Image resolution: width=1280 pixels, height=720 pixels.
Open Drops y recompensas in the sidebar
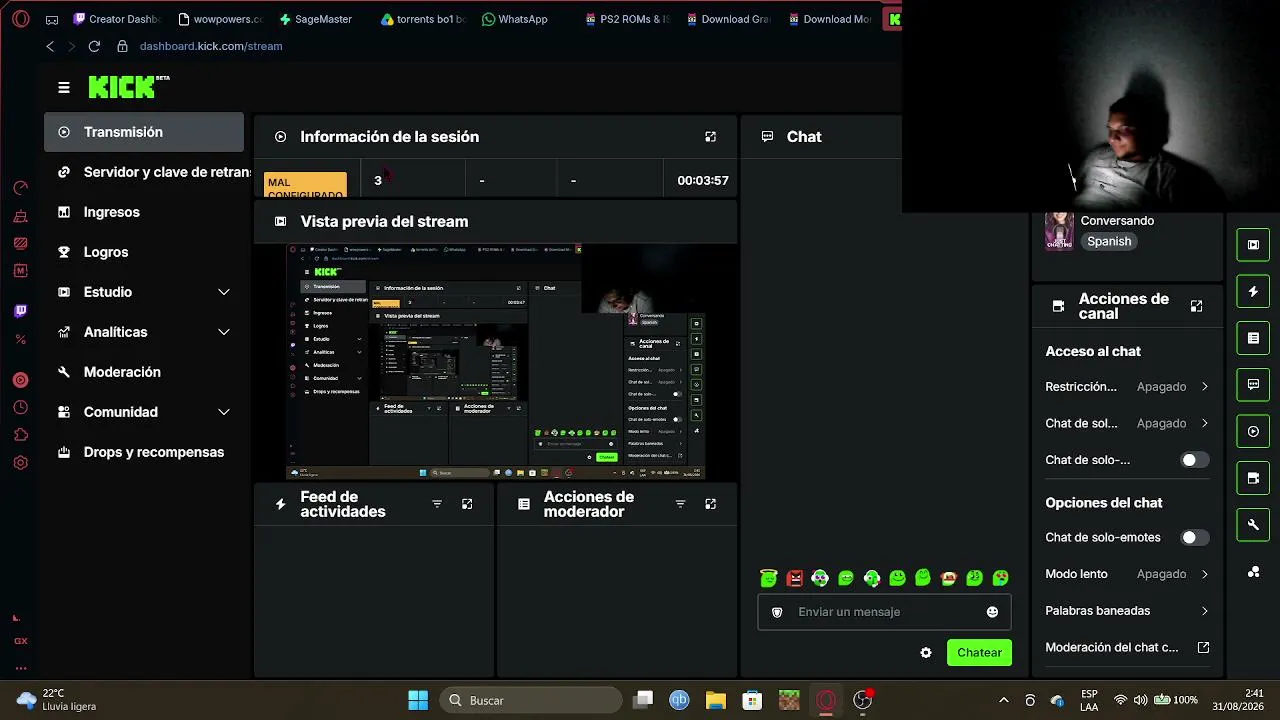pos(144,452)
